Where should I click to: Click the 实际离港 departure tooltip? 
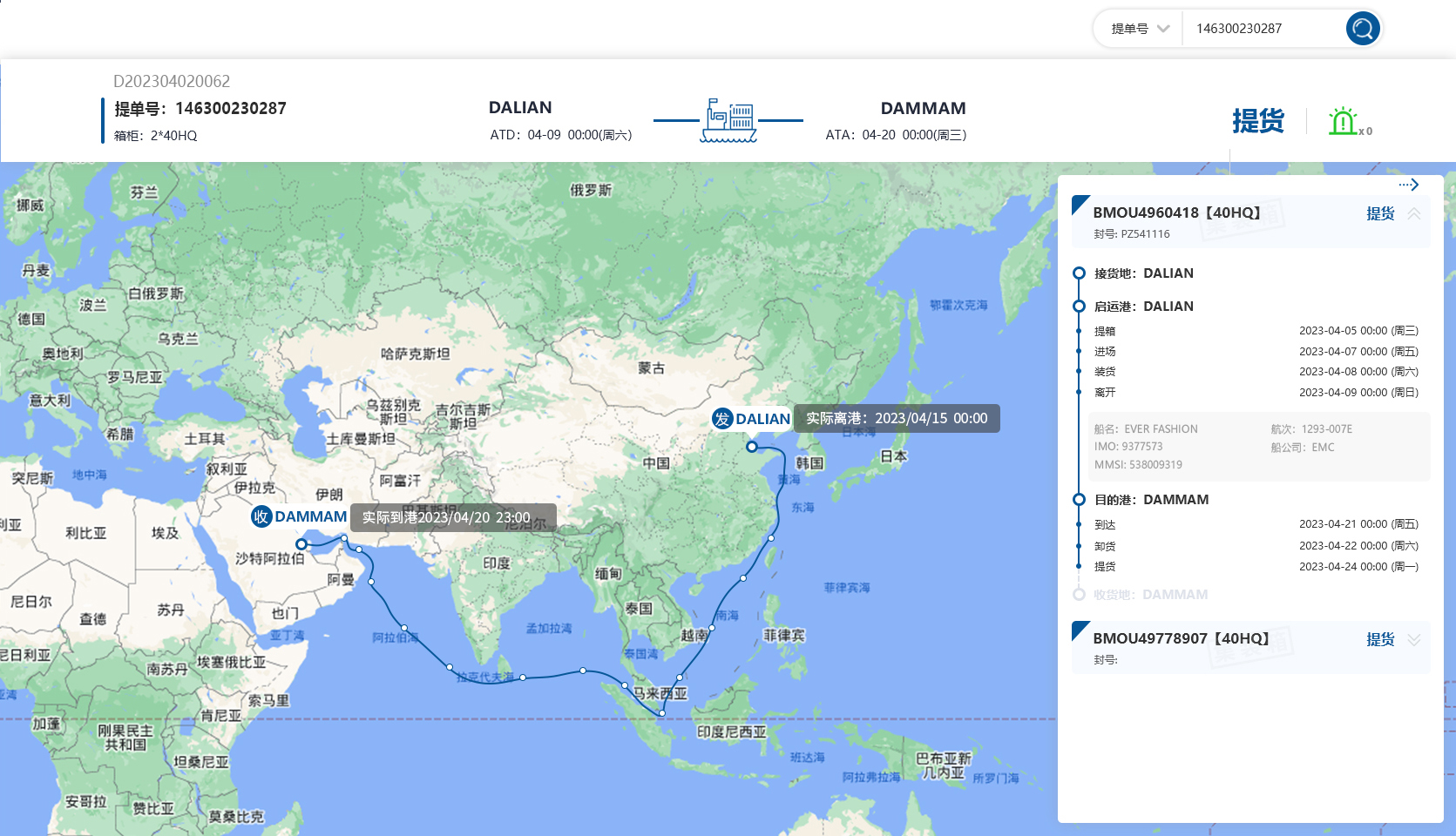[x=897, y=418]
